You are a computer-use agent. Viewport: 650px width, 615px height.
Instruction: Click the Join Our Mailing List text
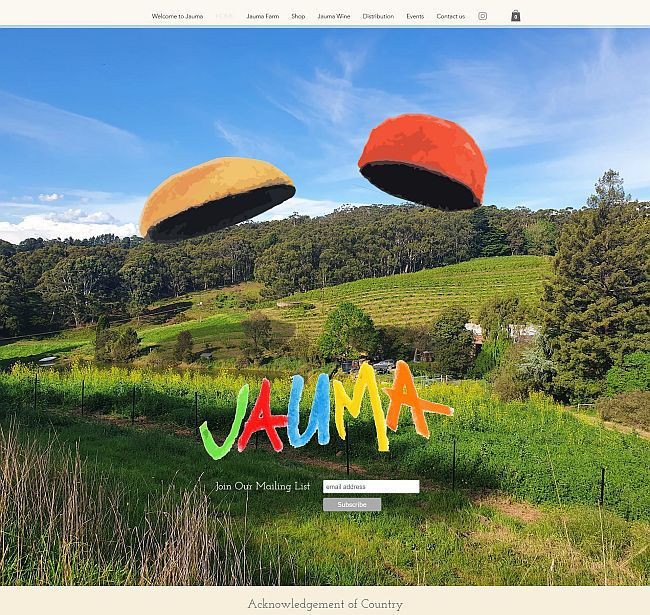[262, 487]
